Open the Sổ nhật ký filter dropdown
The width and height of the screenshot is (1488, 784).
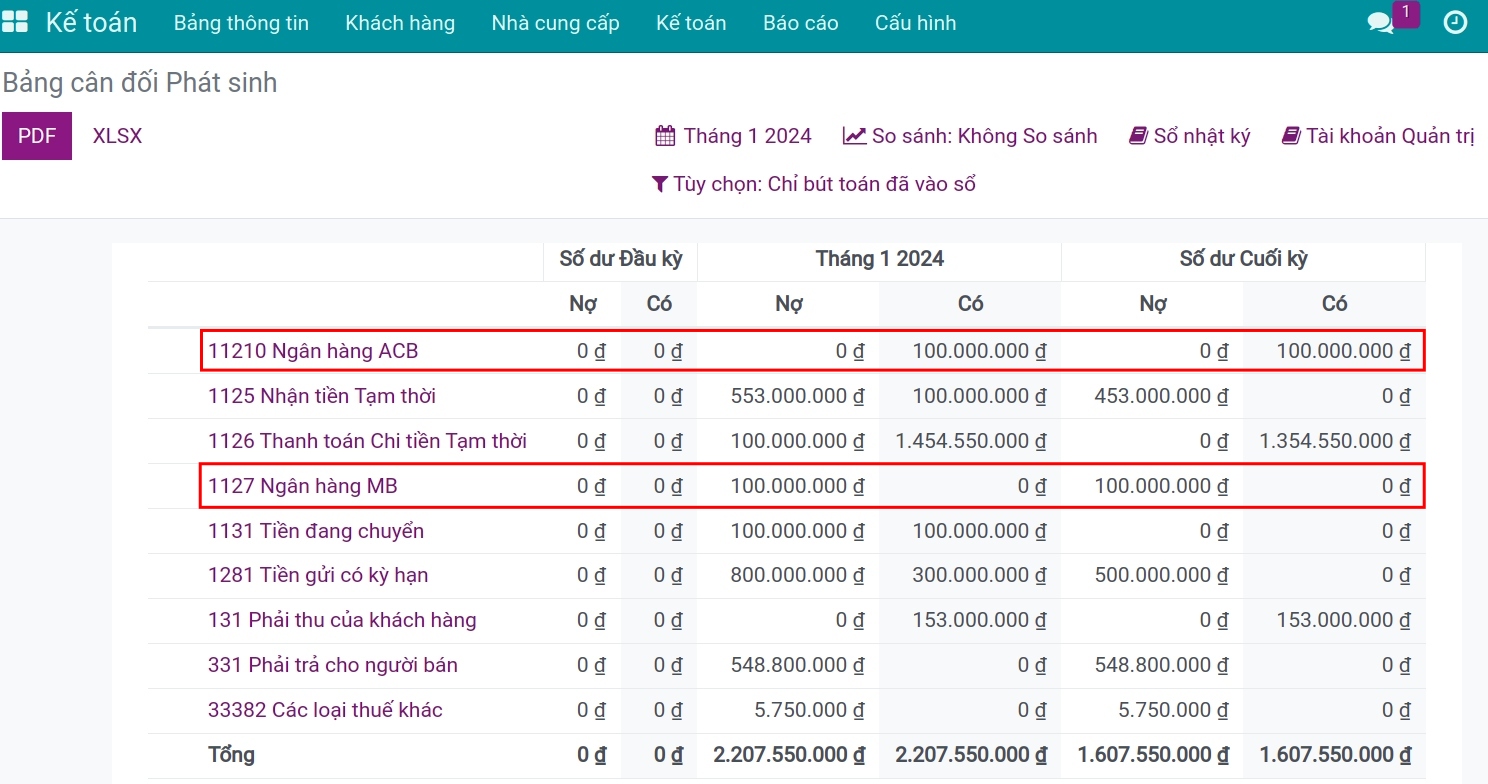[1190, 136]
